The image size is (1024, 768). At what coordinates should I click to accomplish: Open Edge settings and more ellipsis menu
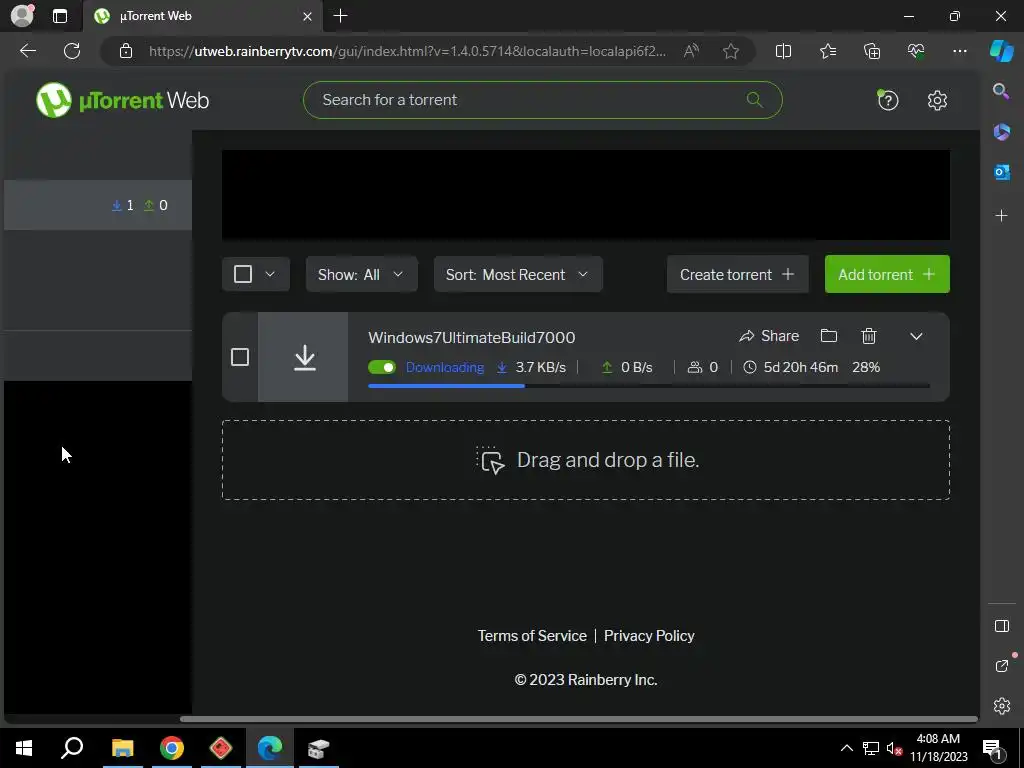959,51
